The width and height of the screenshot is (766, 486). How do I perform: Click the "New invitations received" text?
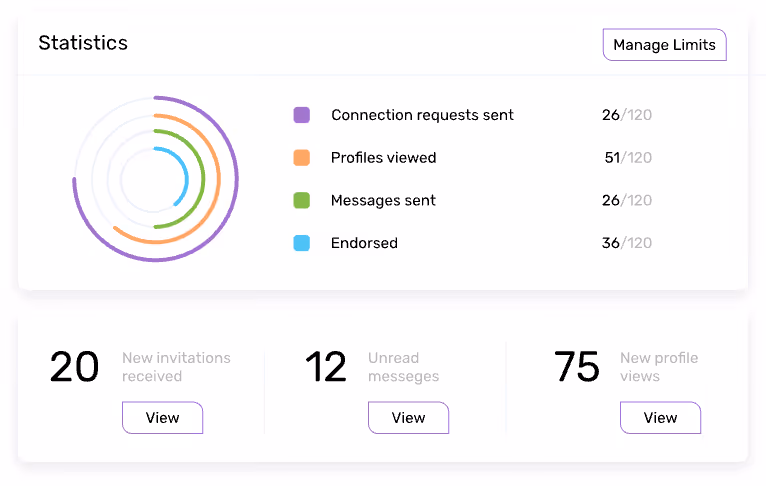coord(176,367)
